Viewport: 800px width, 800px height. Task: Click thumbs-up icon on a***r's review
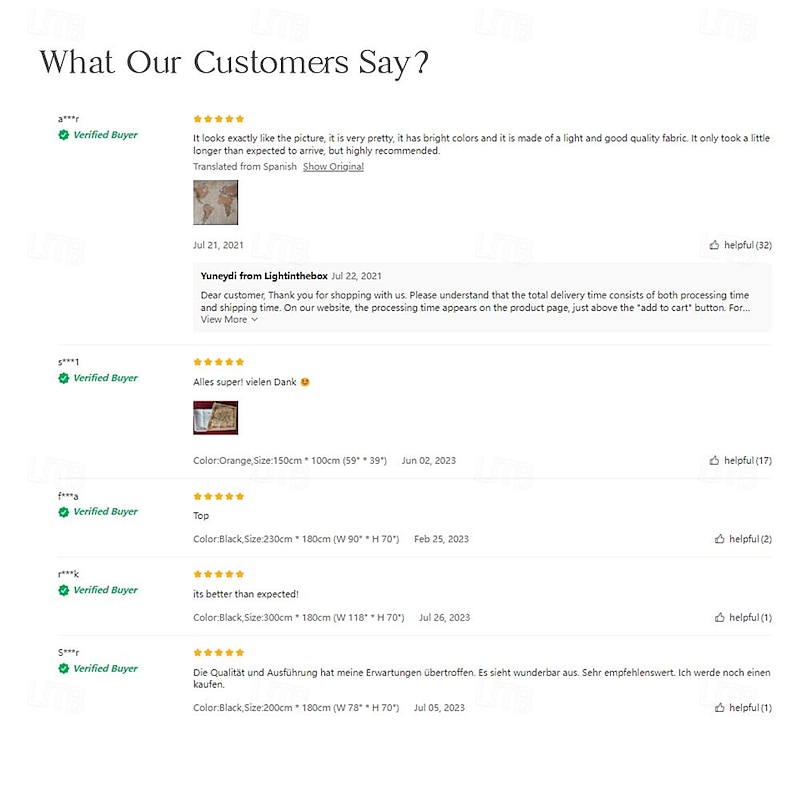coord(714,245)
